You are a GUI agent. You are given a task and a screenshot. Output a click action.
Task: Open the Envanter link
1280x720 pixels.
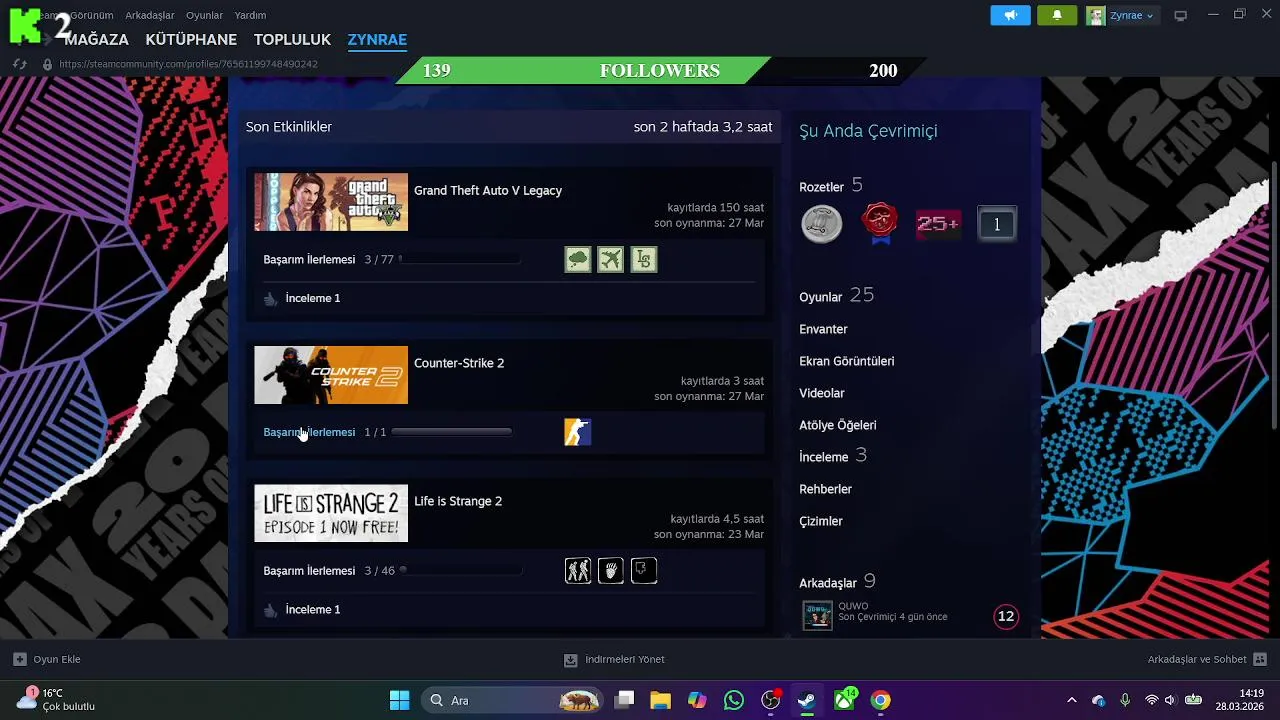(823, 329)
